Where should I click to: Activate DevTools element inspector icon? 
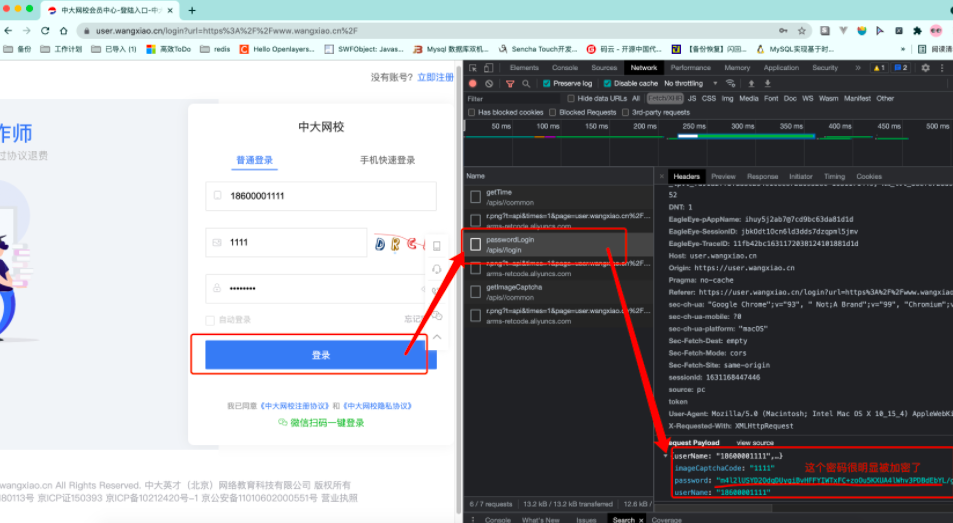click(x=473, y=67)
